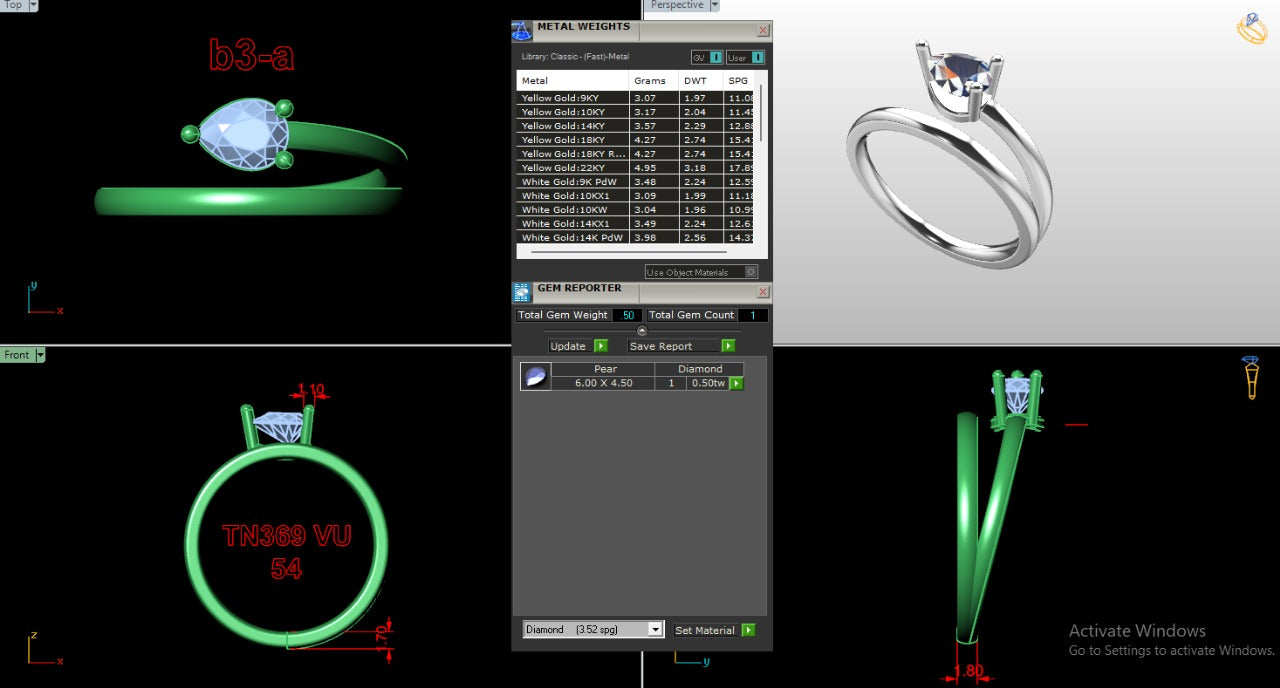Select the White Gold:9K PdW row
Viewport: 1280px width, 688px height.
(x=637, y=182)
